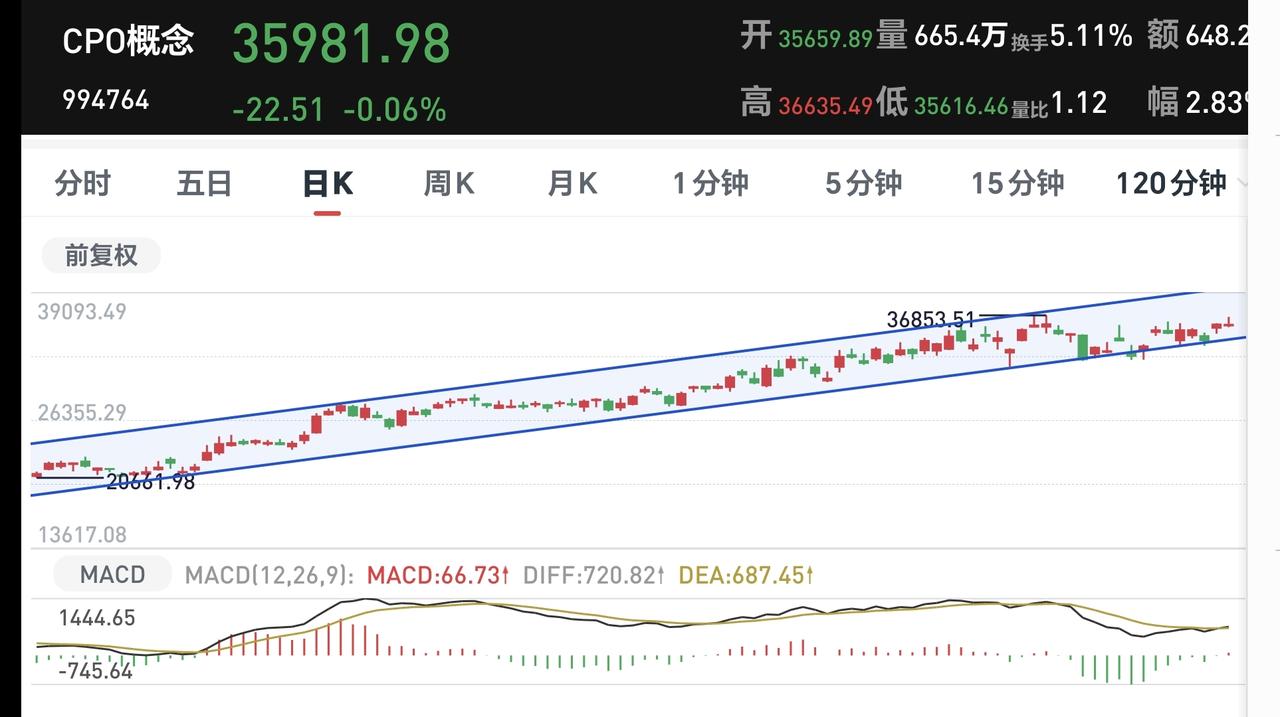This screenshot has height=717, width=1280.
Task: Click the DEA:687.45 indicator value
Action: (x=744, y=575)
